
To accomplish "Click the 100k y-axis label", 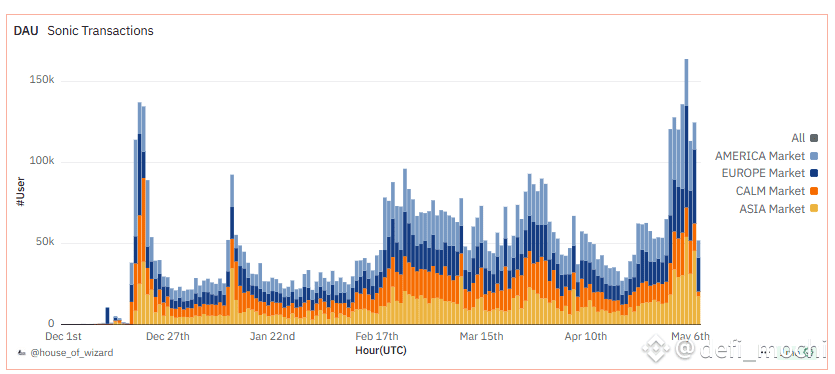I will tap(41, 161).
